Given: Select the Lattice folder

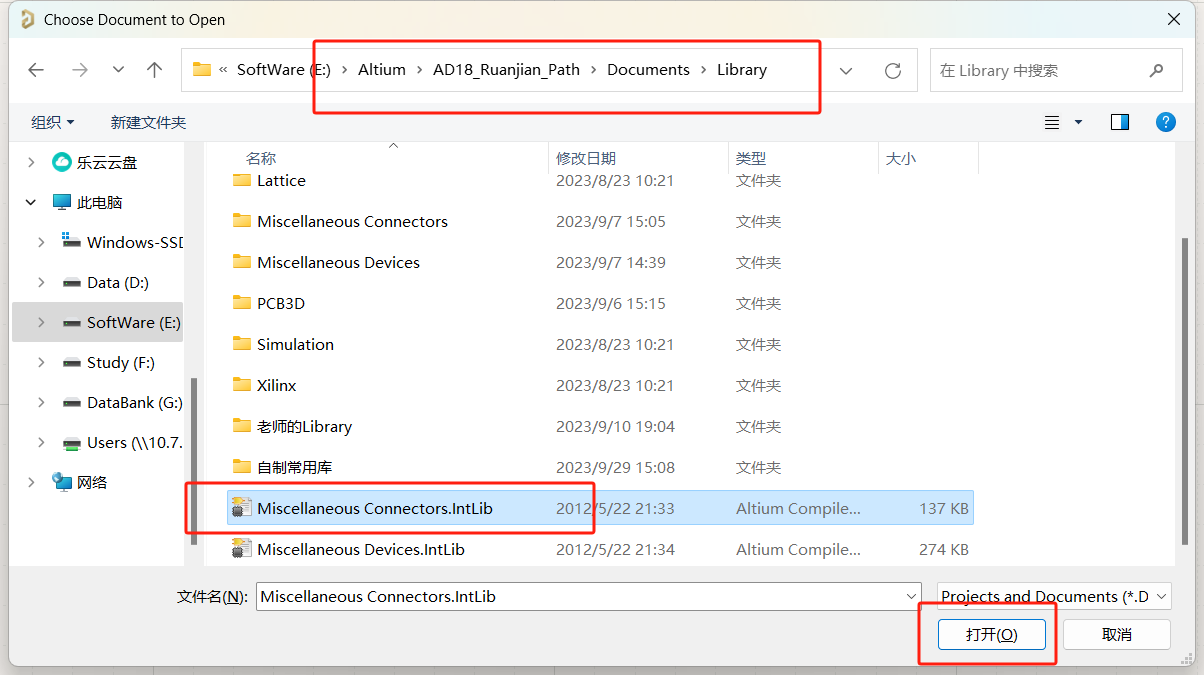Looking at the screenshot, I should 281,180.
